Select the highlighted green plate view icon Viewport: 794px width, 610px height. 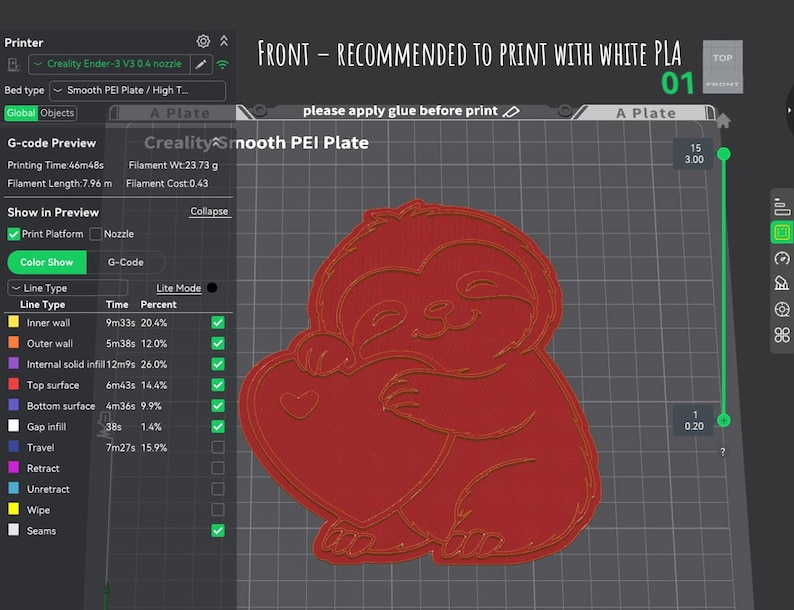782,232
